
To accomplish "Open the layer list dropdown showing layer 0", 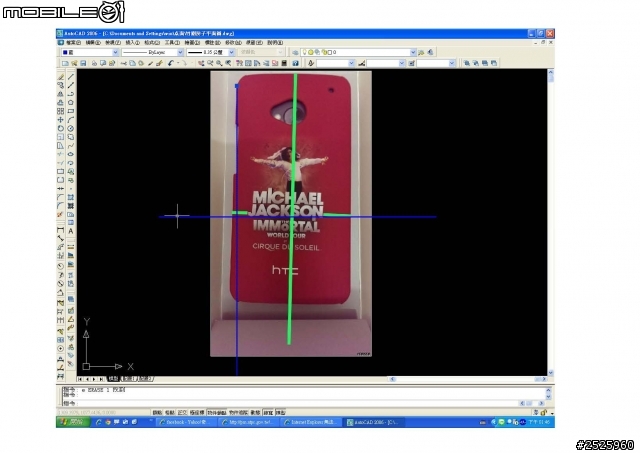I will 358,52.
